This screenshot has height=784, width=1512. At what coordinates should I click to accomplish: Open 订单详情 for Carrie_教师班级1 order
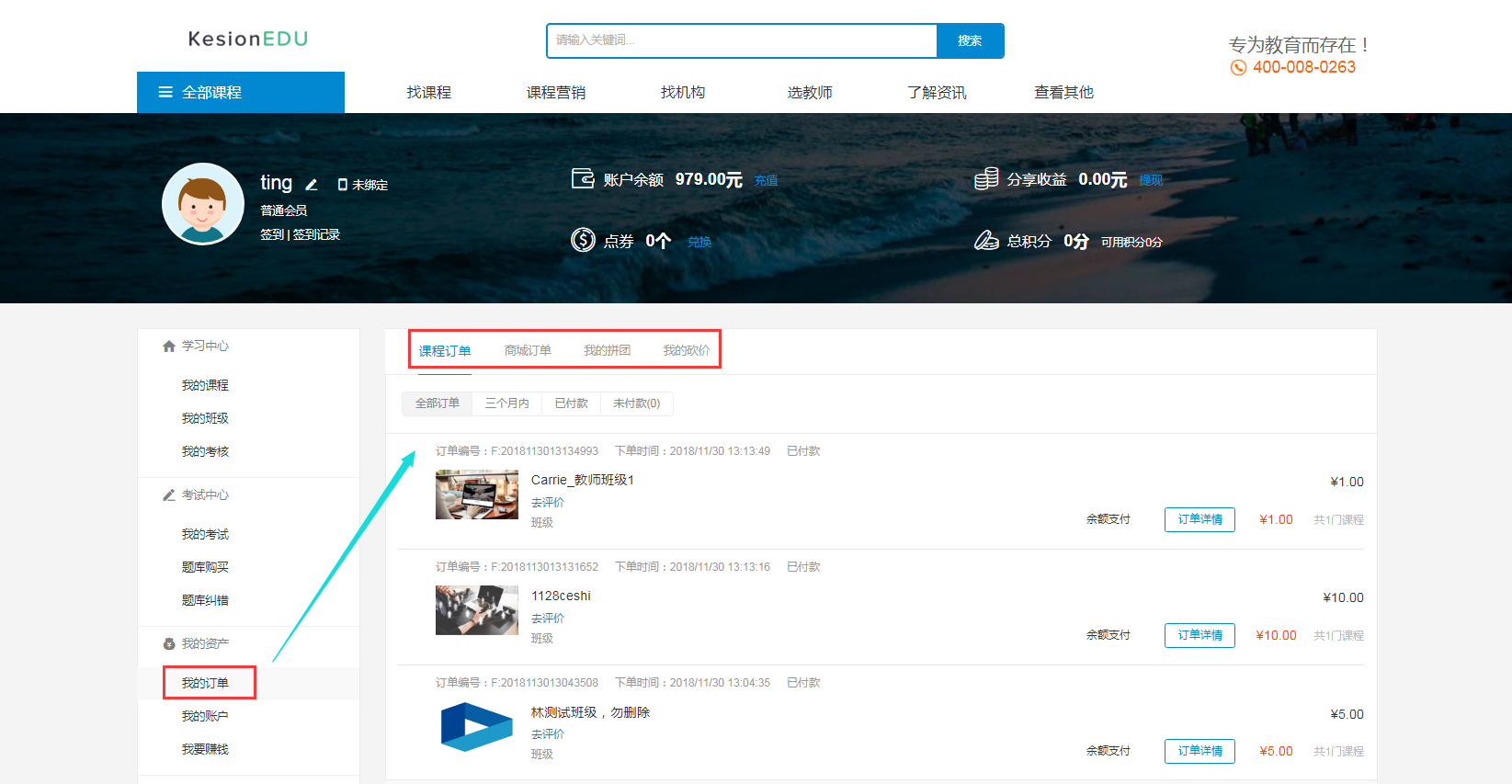click(1199, 519)
